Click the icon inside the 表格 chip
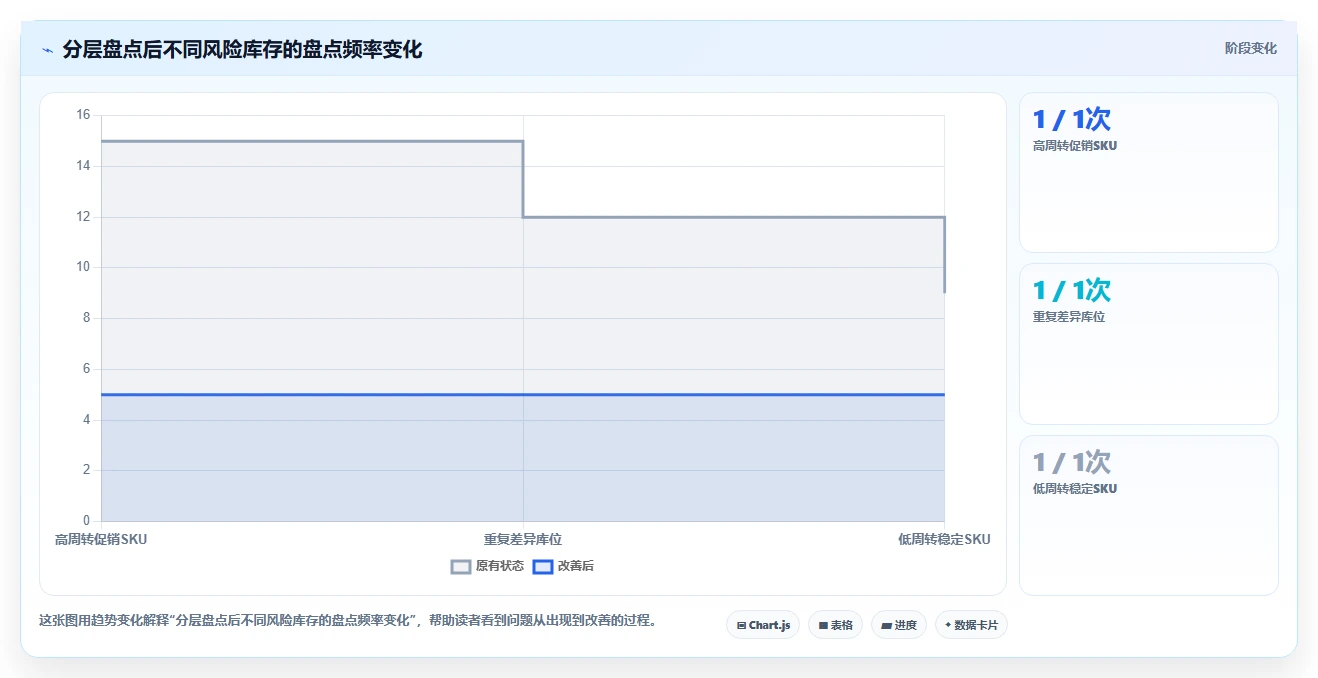1318x678 pixels. pos(823,626)
